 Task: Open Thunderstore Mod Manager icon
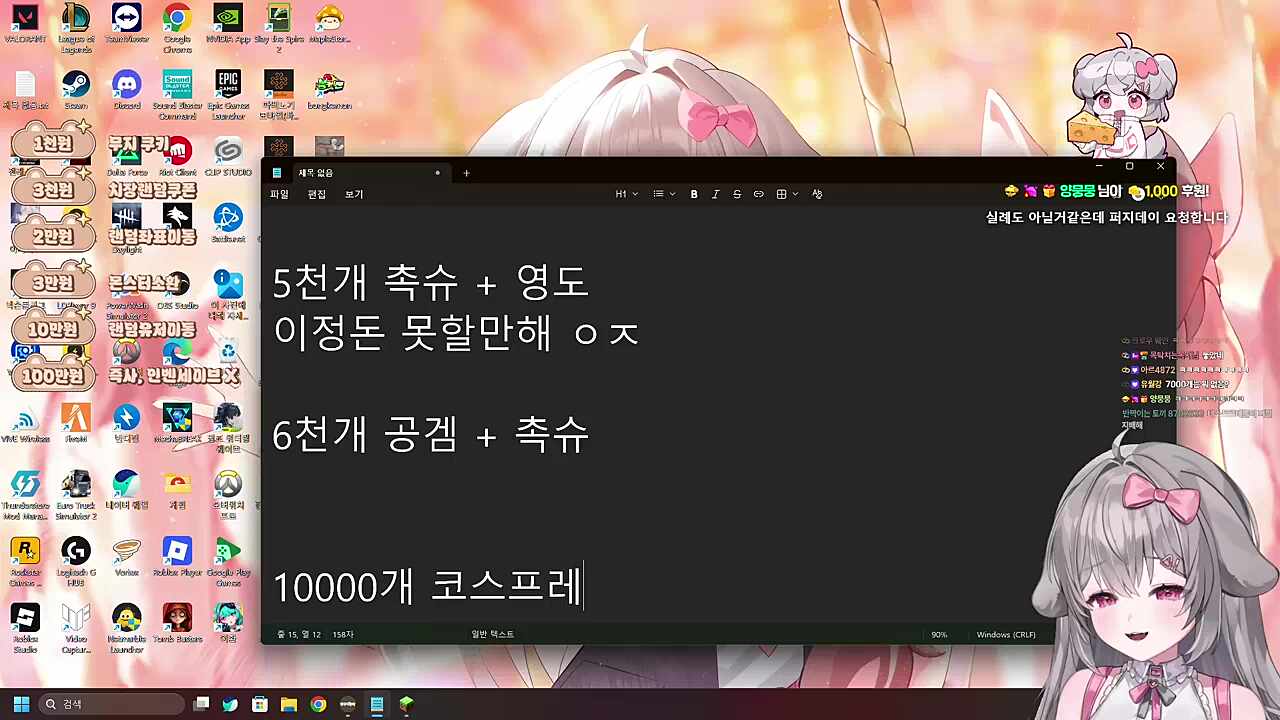pos(25,495)
